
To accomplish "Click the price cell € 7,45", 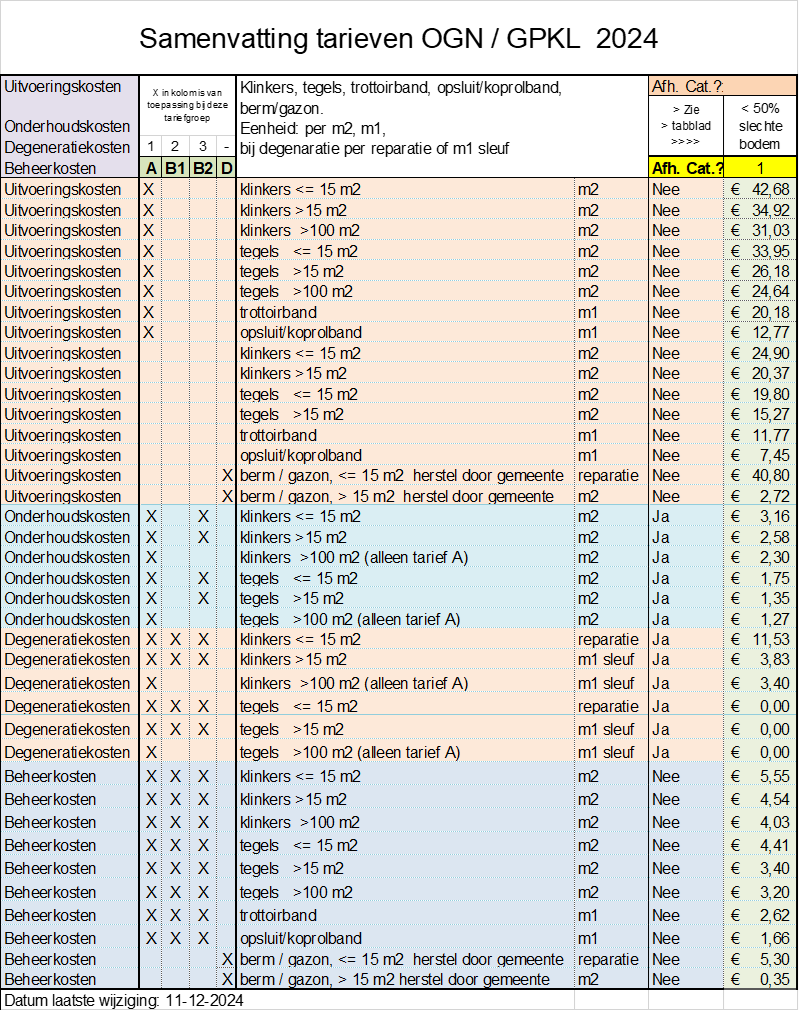I will pyautogui.click(x=760, y=455).
